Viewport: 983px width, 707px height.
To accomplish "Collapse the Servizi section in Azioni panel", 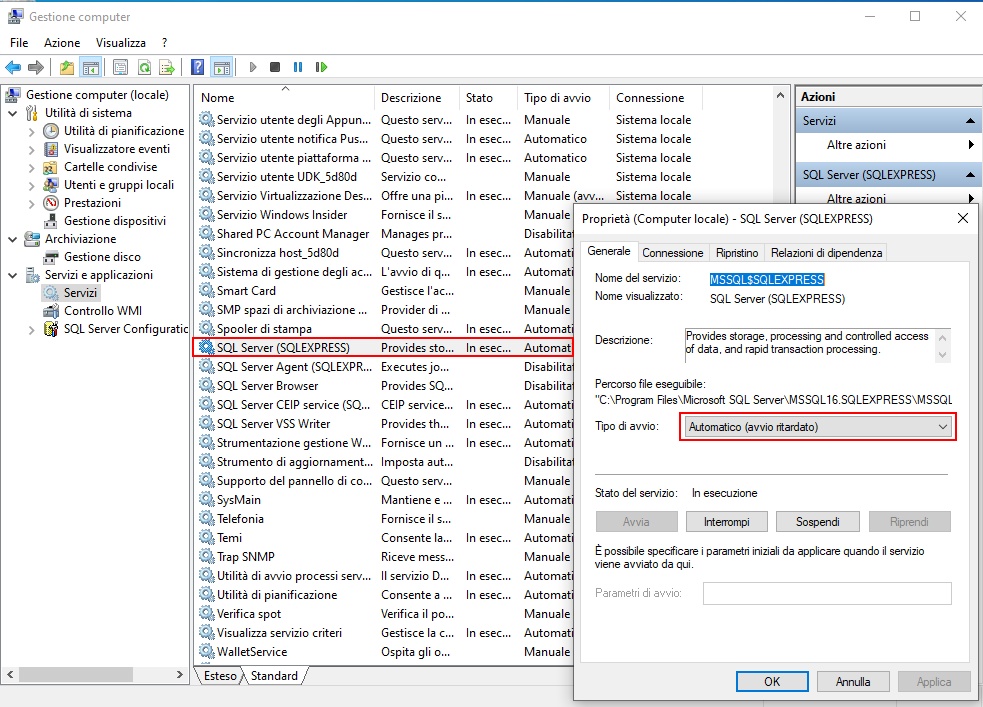I will point(970,121).
